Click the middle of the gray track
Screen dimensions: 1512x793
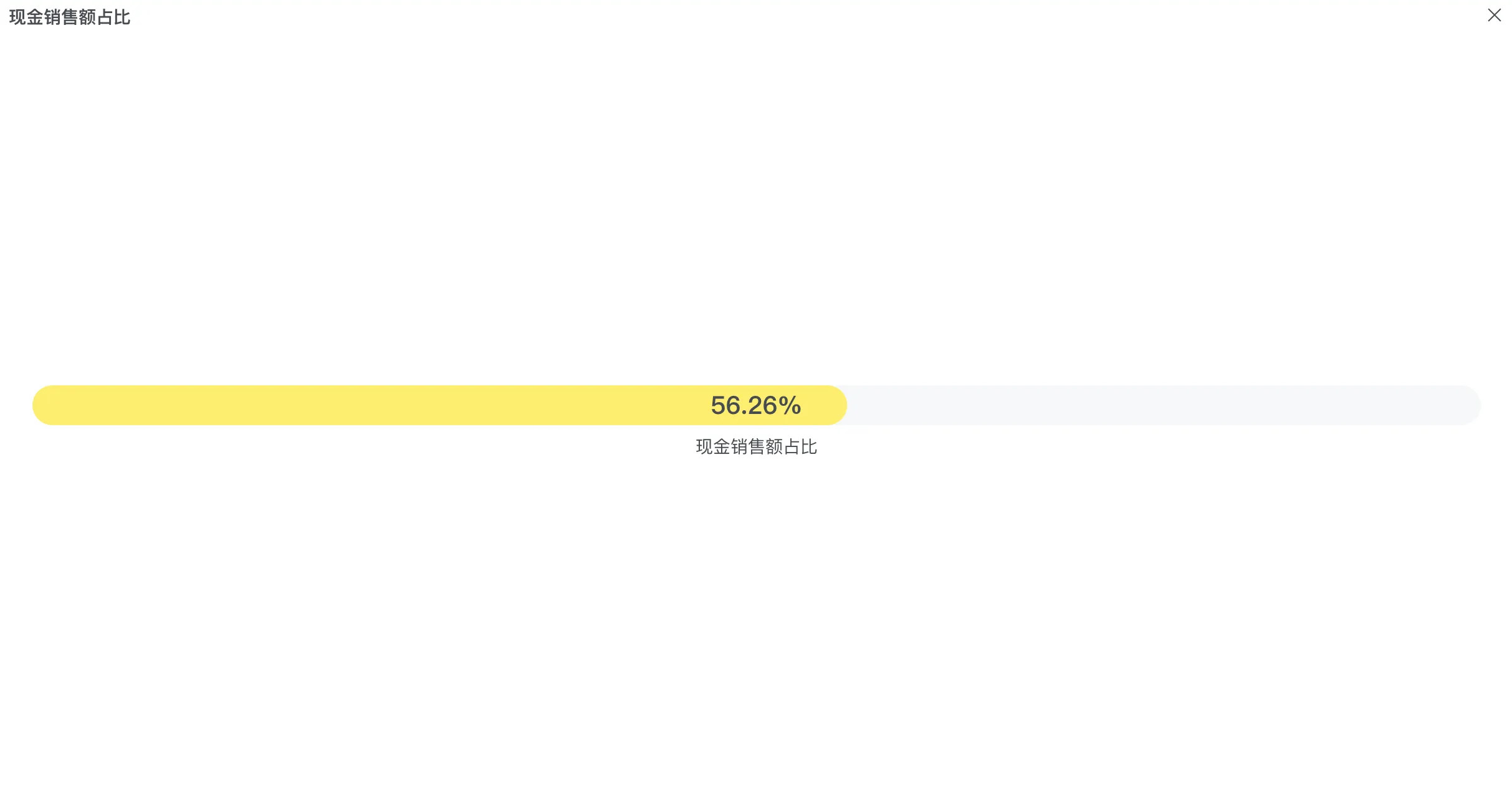point(1164,405)
